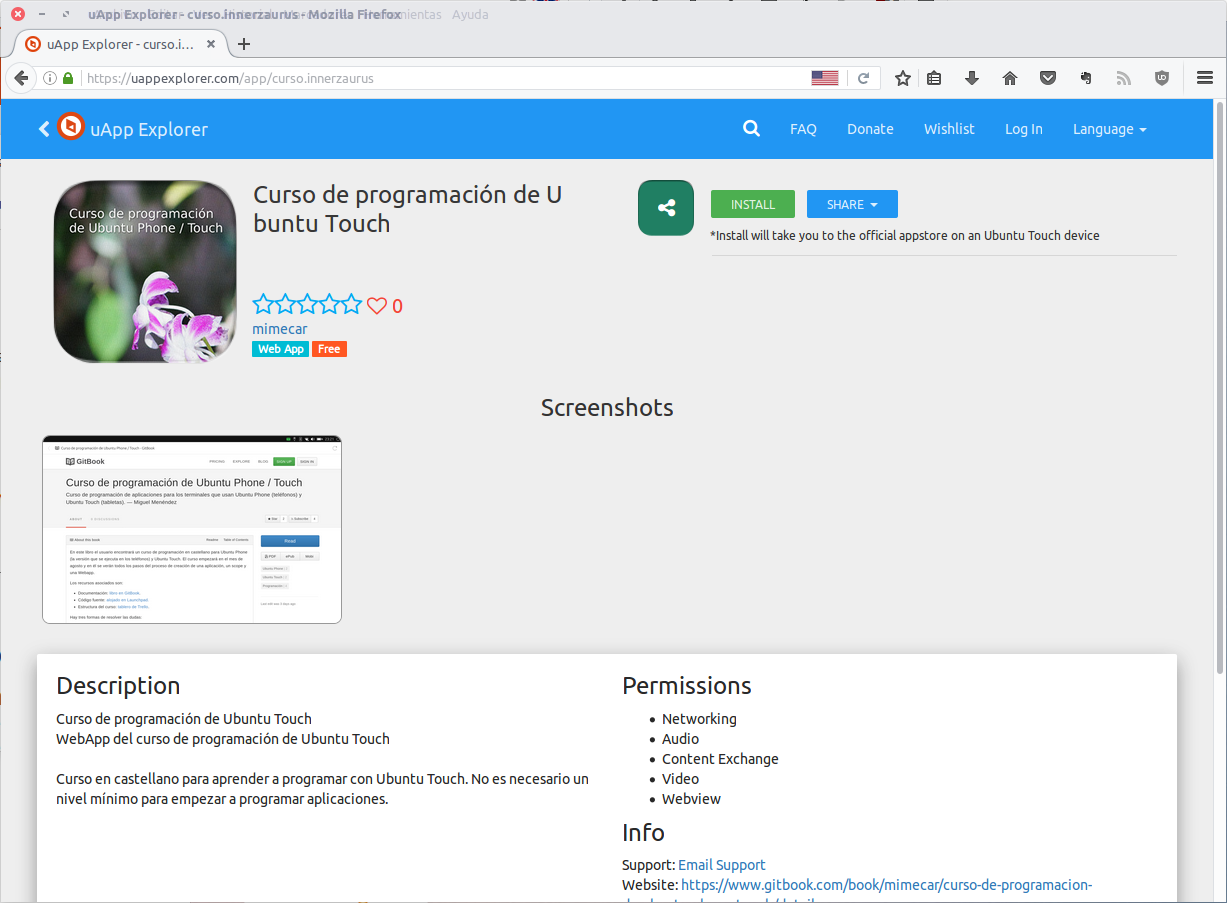The width and height of the screenshot is (1227, 903).
Task: Click the Content Exchange permission item
Action: pyautogui.click(x=720, y=759)
